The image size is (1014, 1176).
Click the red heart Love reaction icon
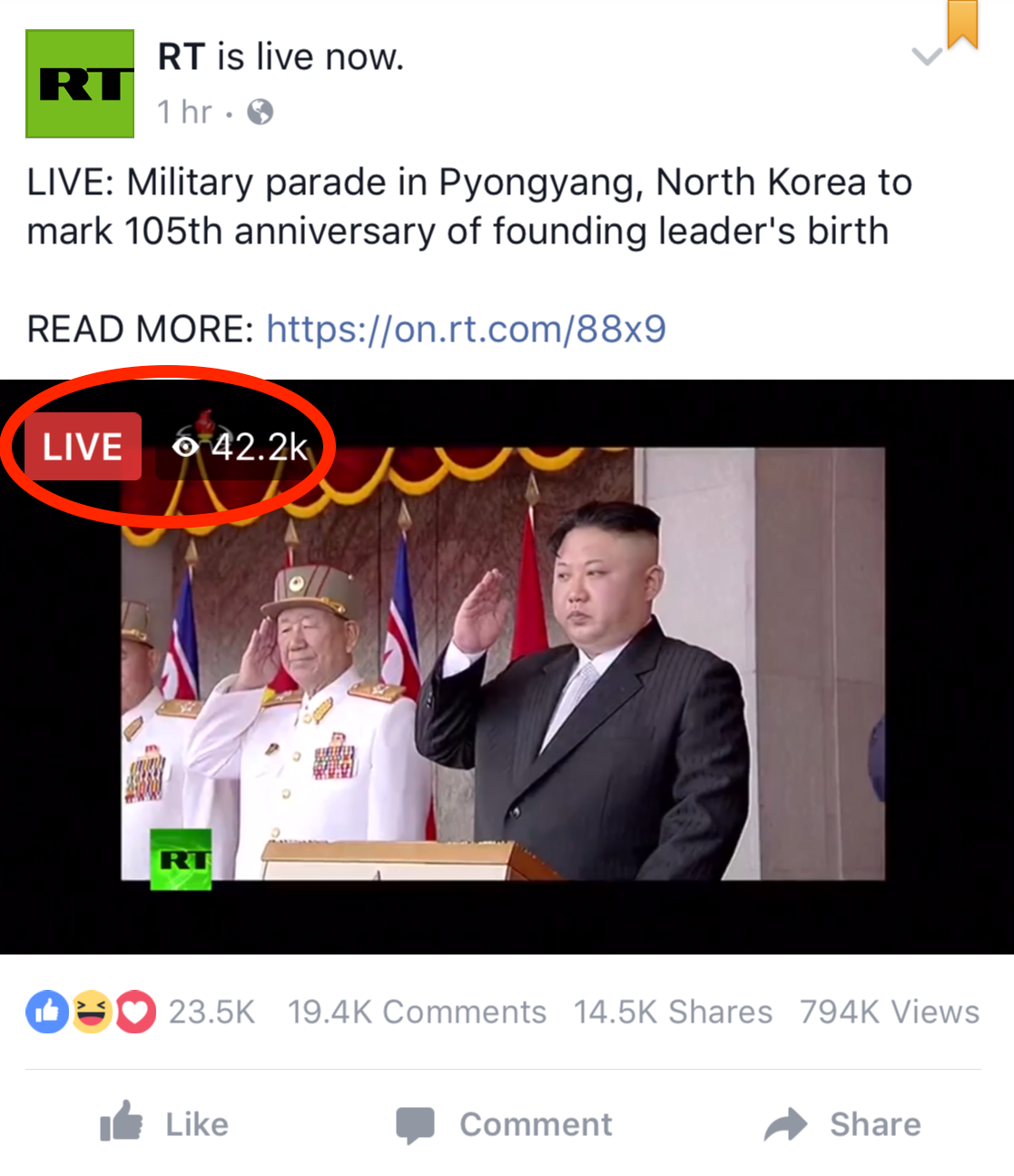point(135,1012)
